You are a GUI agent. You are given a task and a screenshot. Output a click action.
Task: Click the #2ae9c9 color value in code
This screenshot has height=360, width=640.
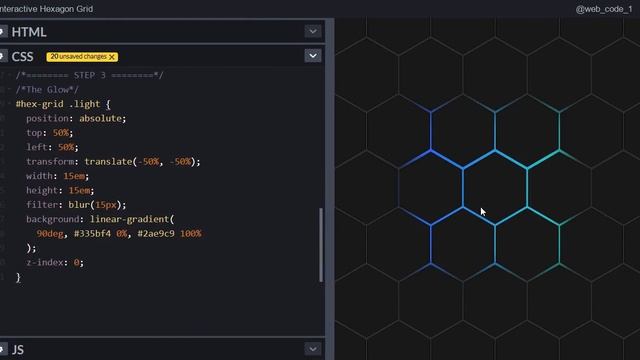[156, 234]
